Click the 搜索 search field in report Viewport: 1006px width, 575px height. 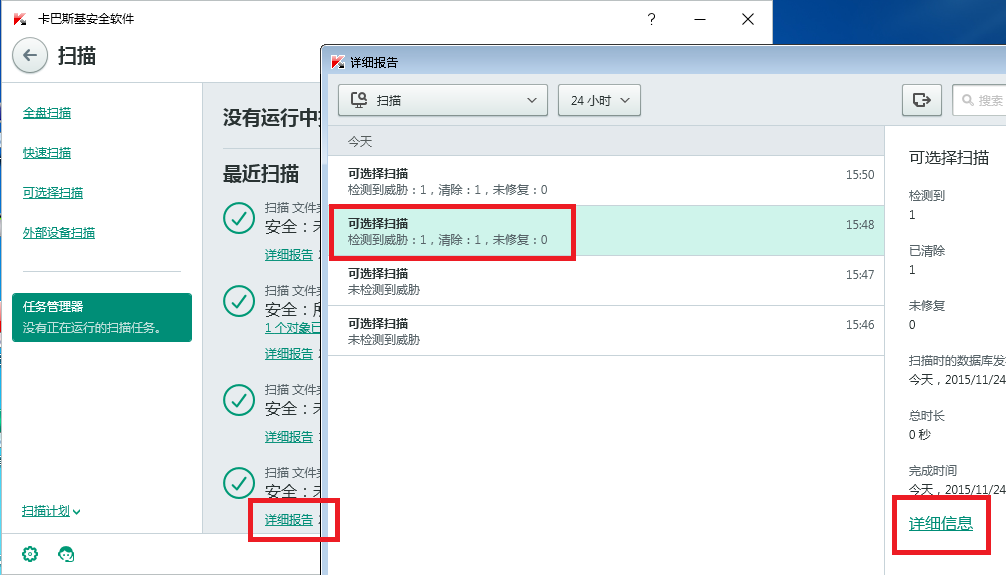pos(979,100)
